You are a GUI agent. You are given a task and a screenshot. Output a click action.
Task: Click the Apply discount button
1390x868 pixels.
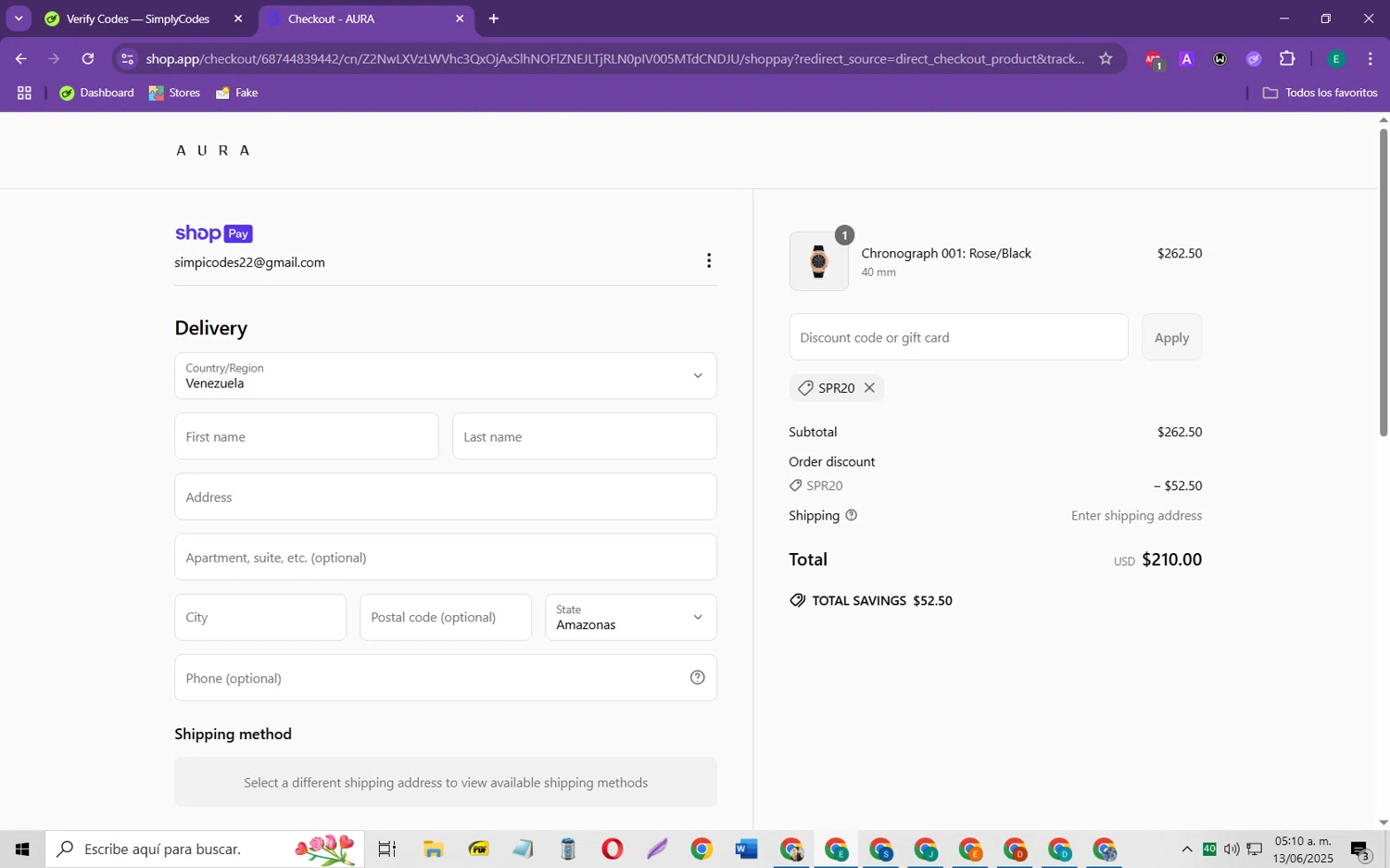[x=1171, y=337]
